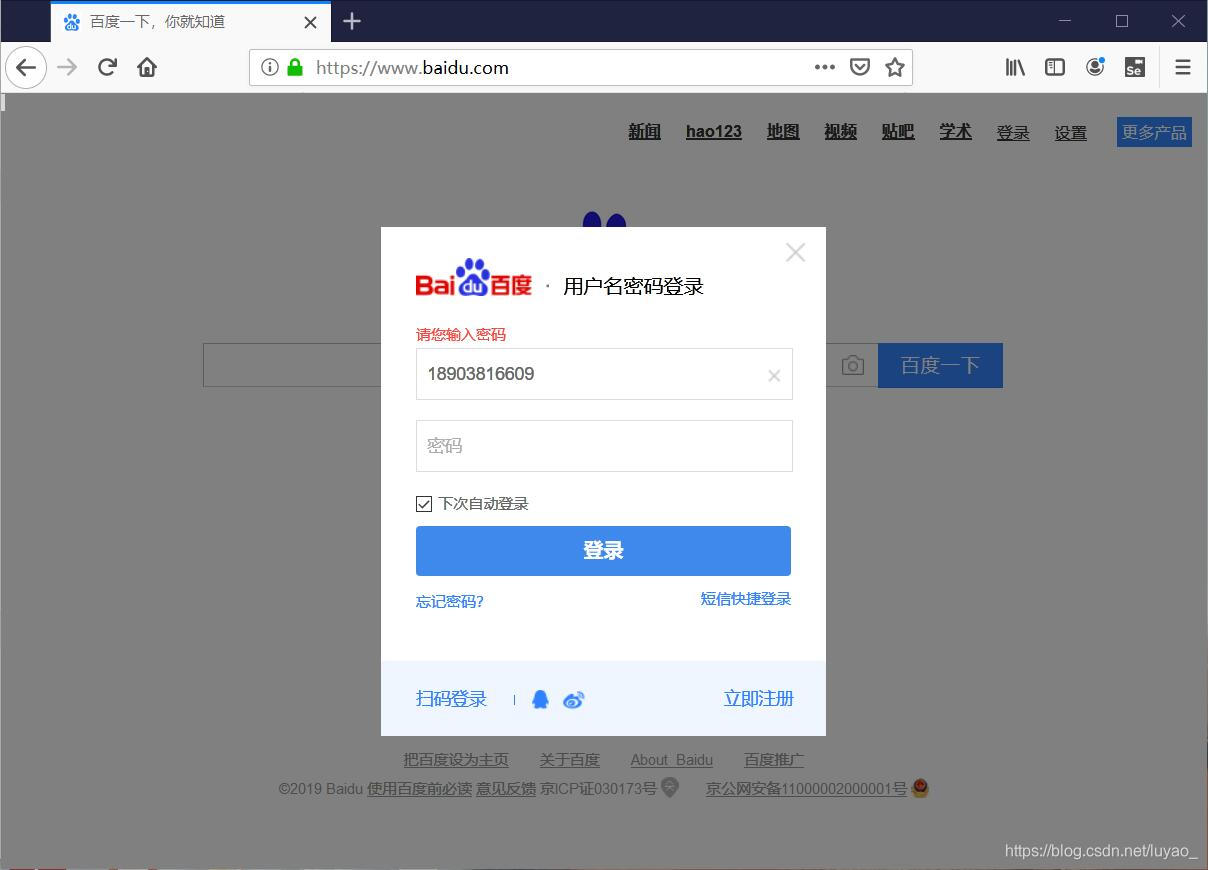This screenshot has width=1208, height=870.
Task: Choose 扫码登录 option
Action: click(x=451, y=699)
